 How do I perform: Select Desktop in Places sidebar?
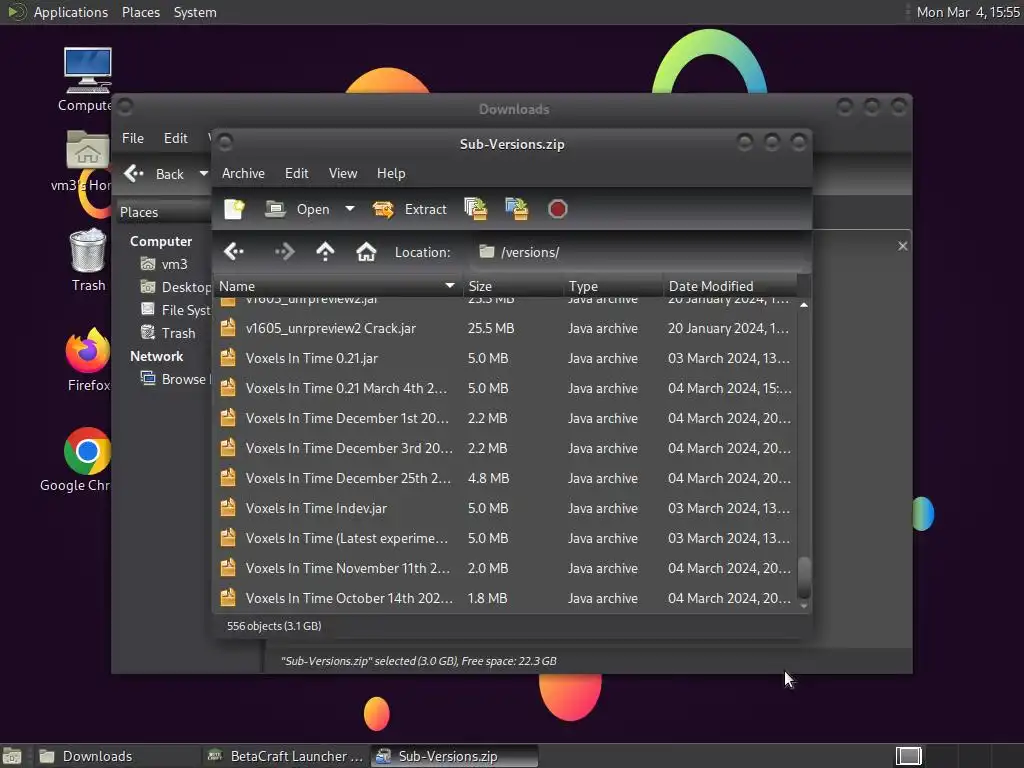click(176, 287)
